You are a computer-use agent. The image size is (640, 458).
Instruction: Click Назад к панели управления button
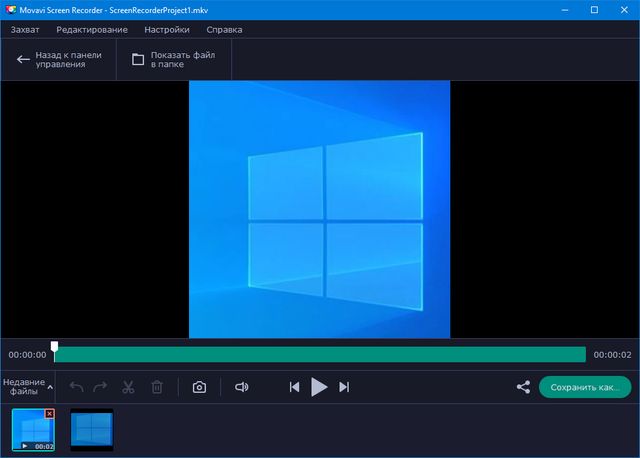(58, 59)
